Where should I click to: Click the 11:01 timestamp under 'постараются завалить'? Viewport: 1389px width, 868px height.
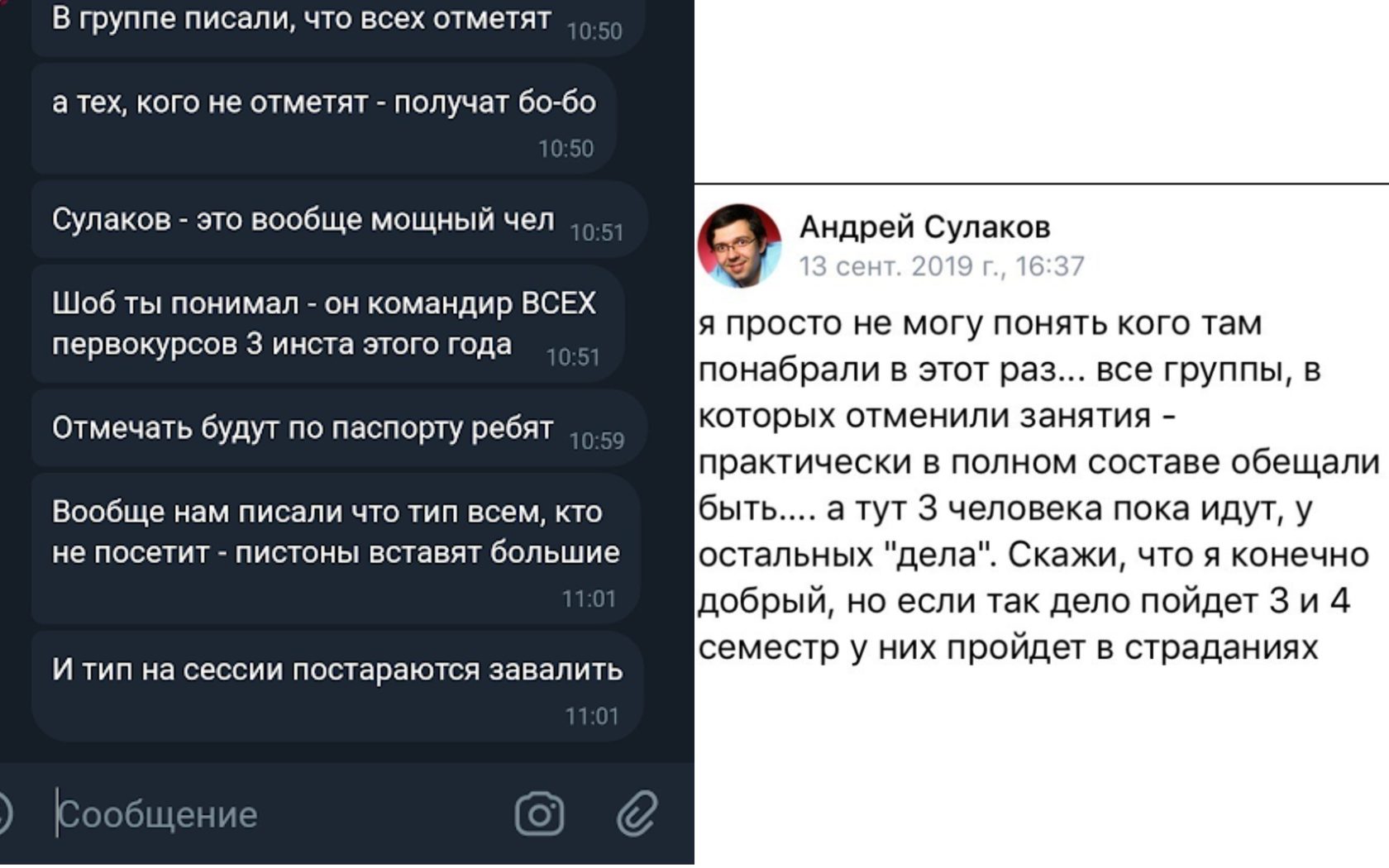591,716
